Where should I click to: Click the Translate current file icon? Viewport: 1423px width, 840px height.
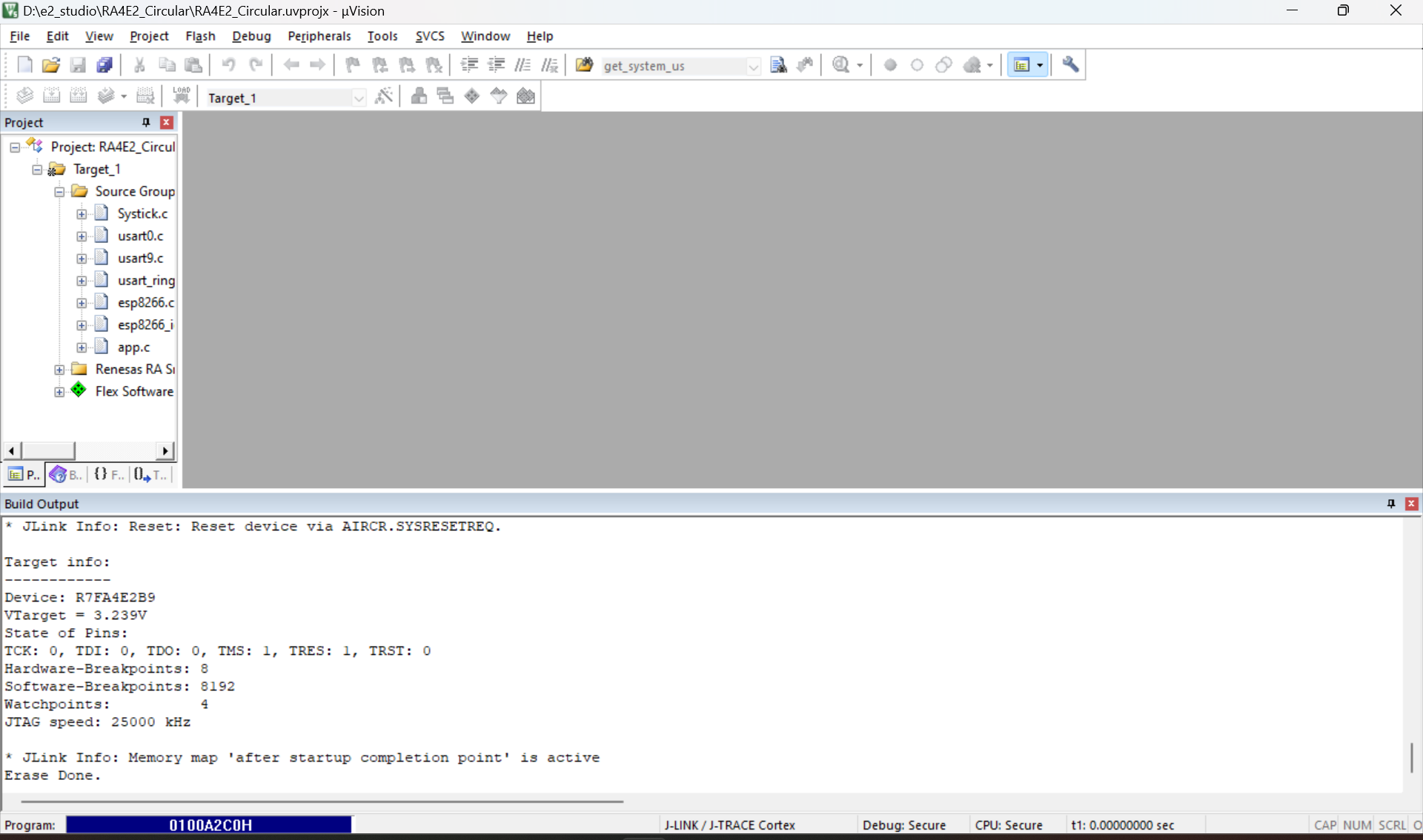point(24,96)
